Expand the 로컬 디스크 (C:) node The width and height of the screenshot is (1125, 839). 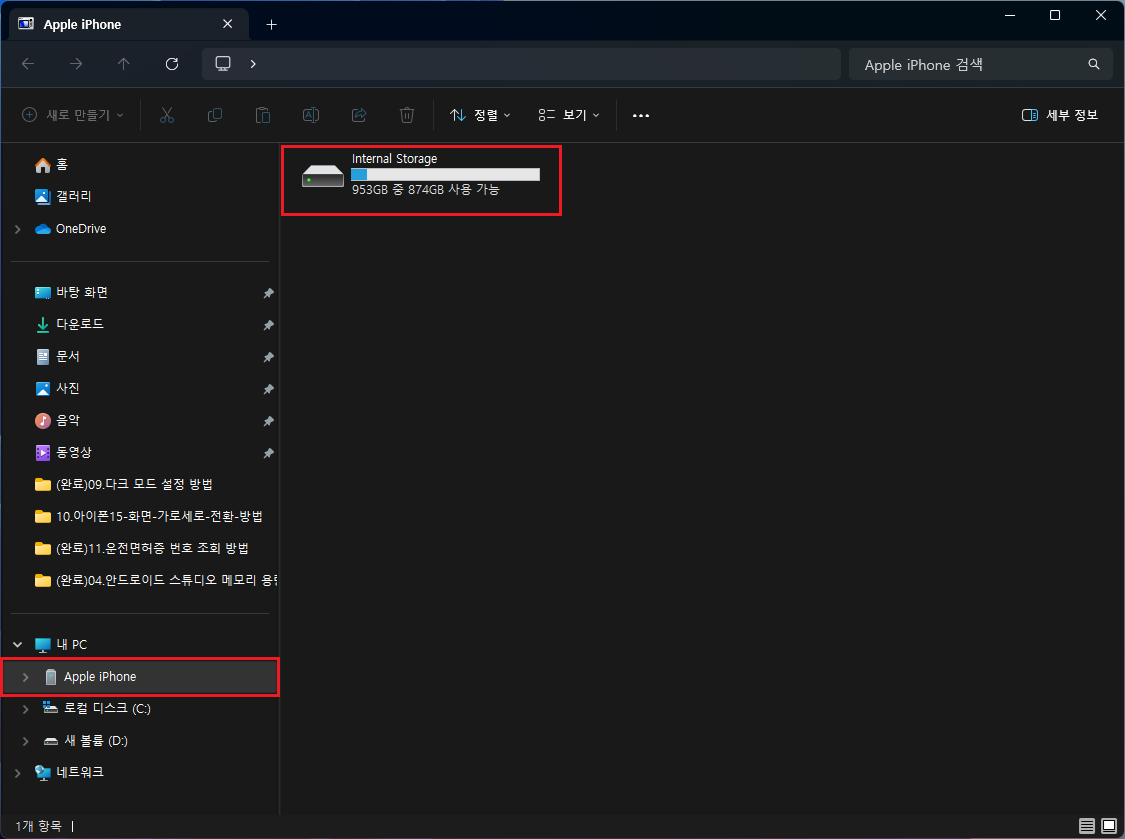pyautogui.click(x=26, y=708)
